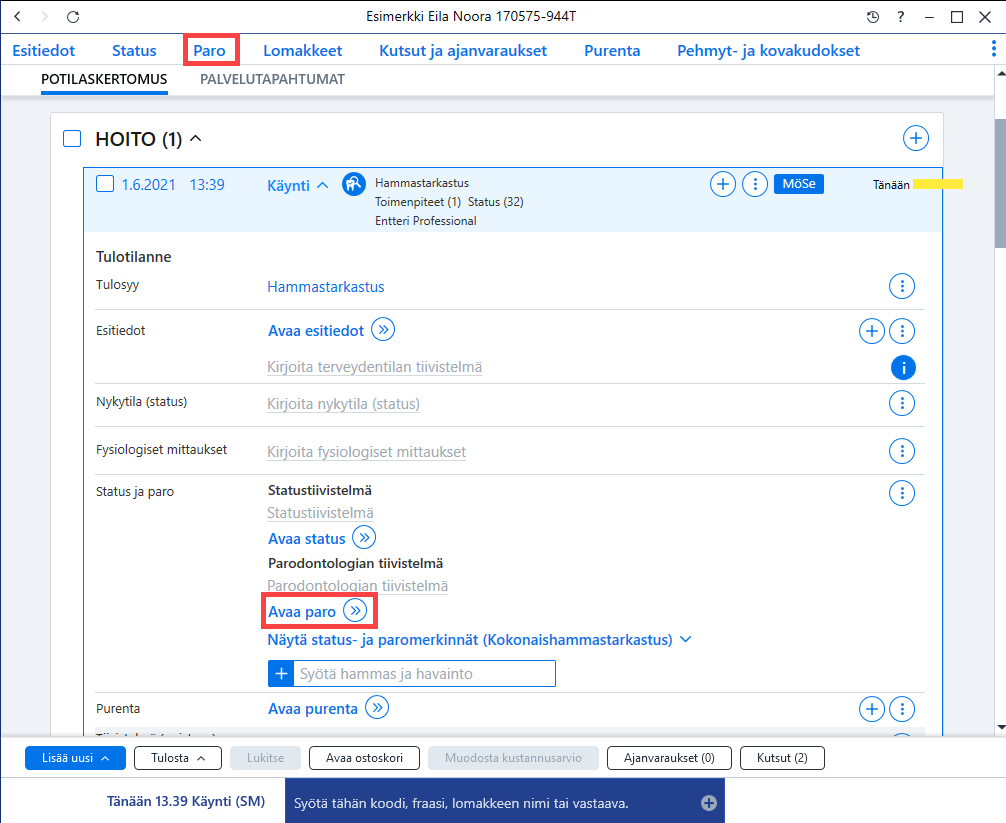Open the Tulosta dropdown button
This screenshot has height=823, width=1006.
pos(178,758)
